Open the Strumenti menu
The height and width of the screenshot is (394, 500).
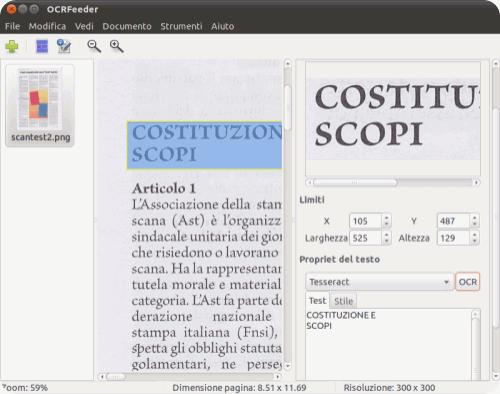[x=181, y=26]
